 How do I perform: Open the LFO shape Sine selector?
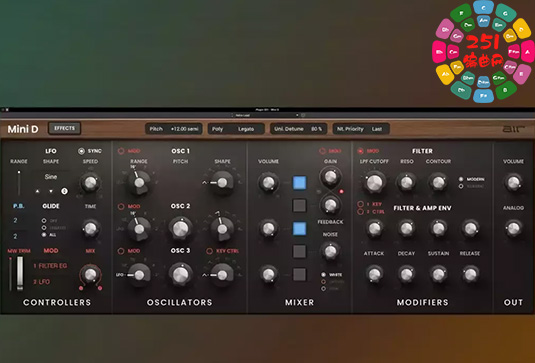(51, 177)
